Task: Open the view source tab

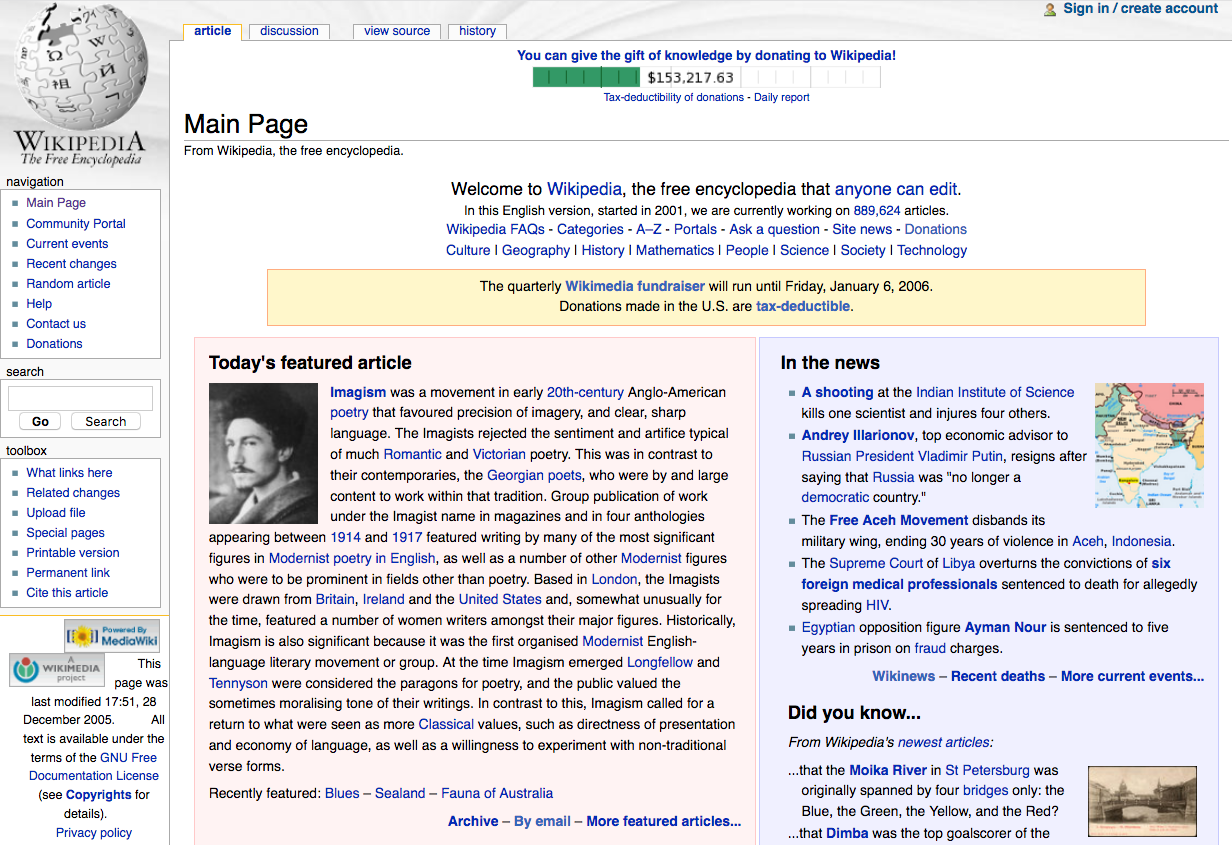Action: [397, 31]
